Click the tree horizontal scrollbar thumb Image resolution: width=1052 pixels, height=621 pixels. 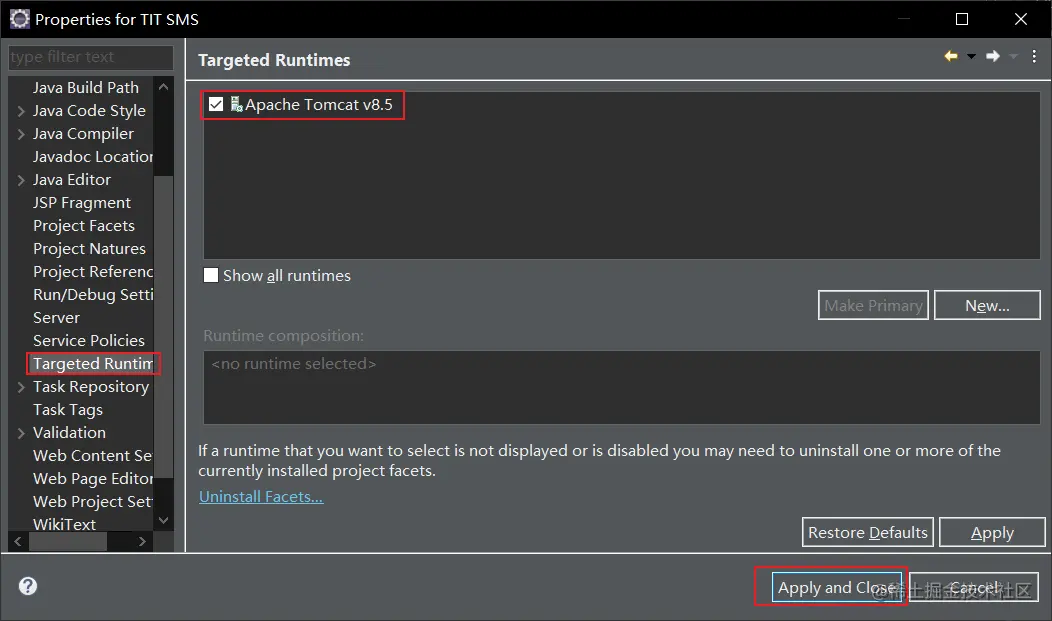click(68, 541)
